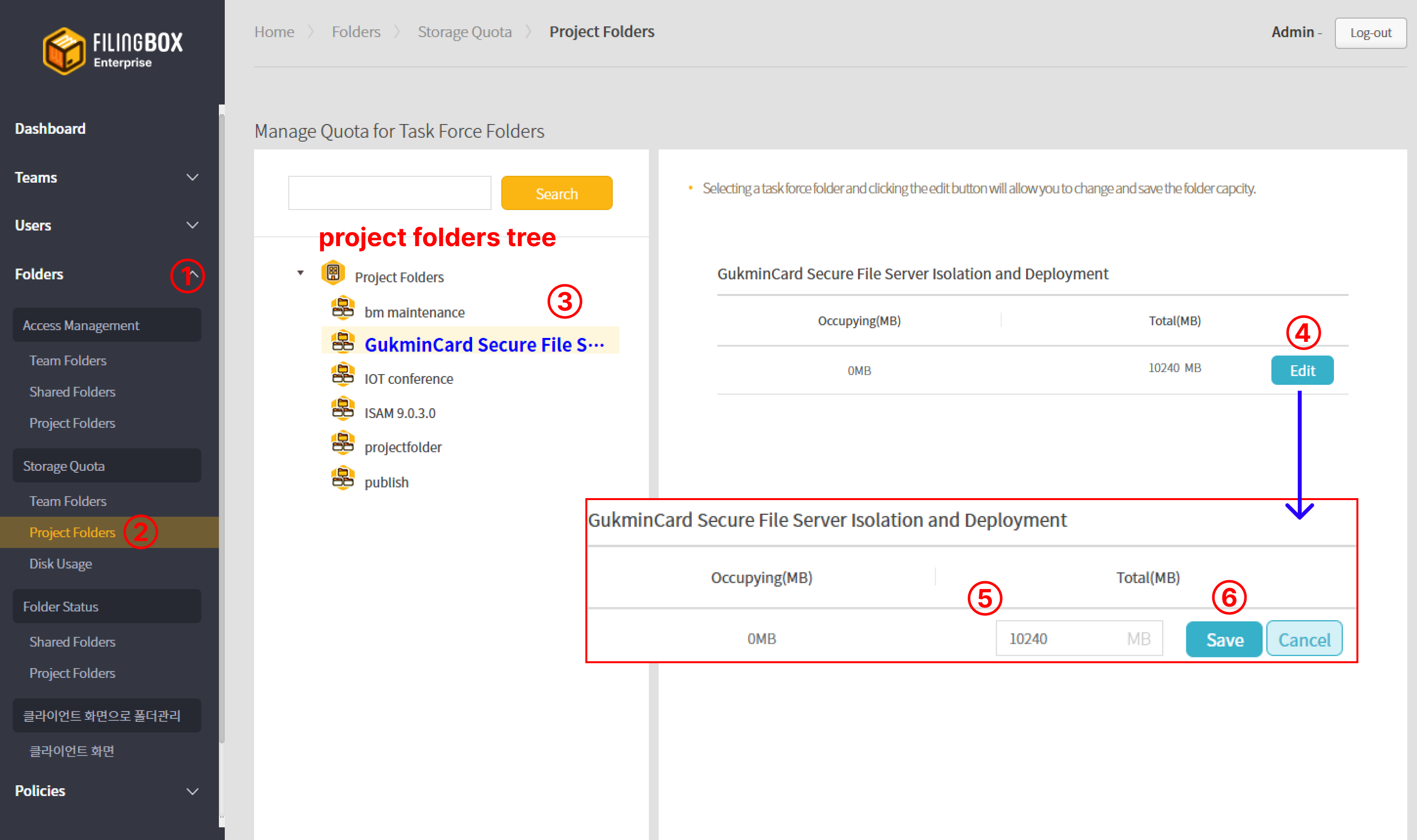This screenshot has width=1417, height=840.
Task: Expand the Users sidebar chevron
Action: (192, 225)
